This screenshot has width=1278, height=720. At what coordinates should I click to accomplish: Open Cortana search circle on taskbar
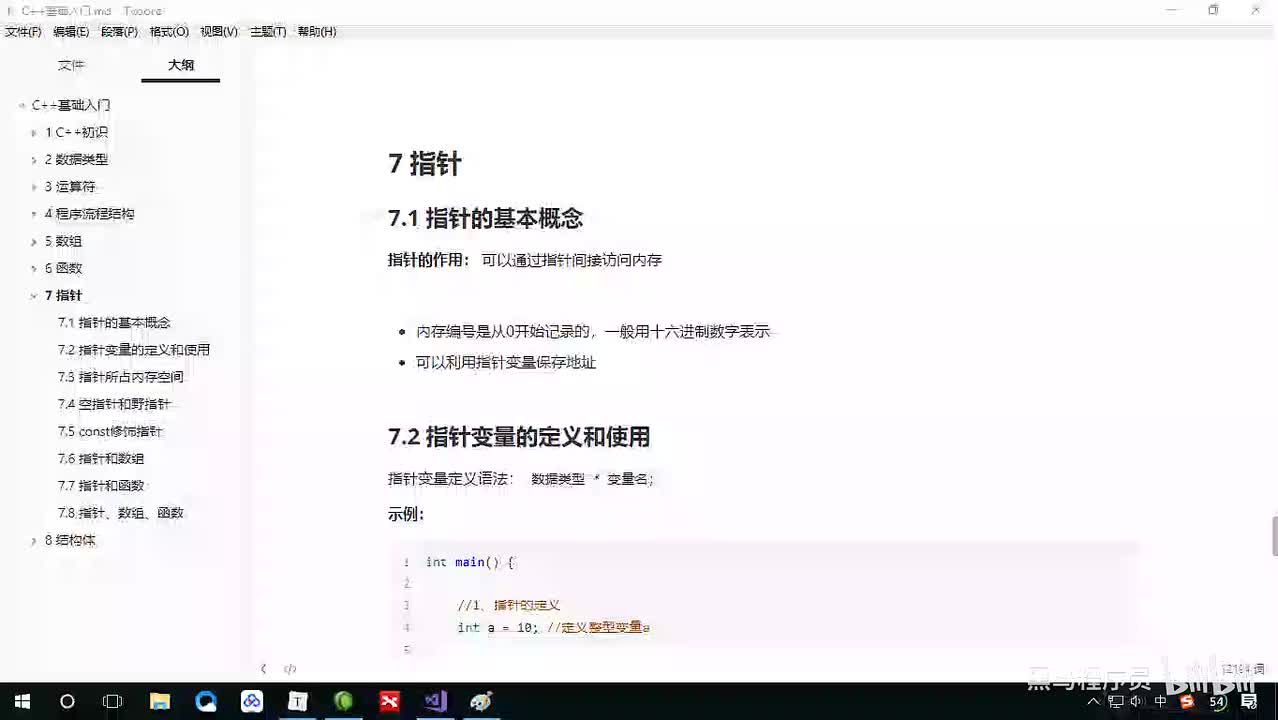(67, 702)
